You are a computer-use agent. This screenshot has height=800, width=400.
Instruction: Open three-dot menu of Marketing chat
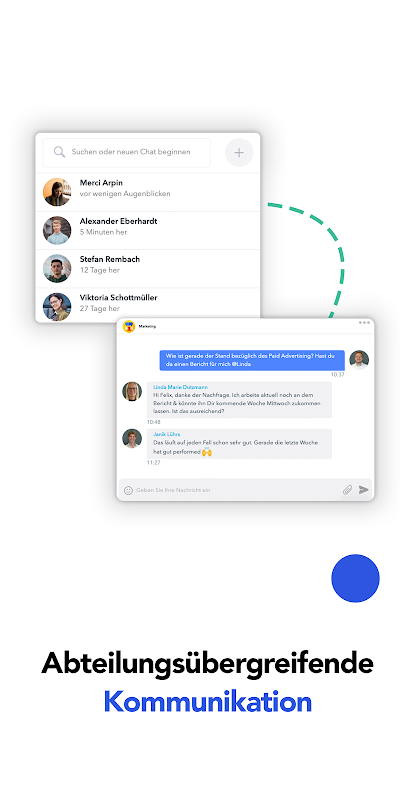click(x=364, y=322)
